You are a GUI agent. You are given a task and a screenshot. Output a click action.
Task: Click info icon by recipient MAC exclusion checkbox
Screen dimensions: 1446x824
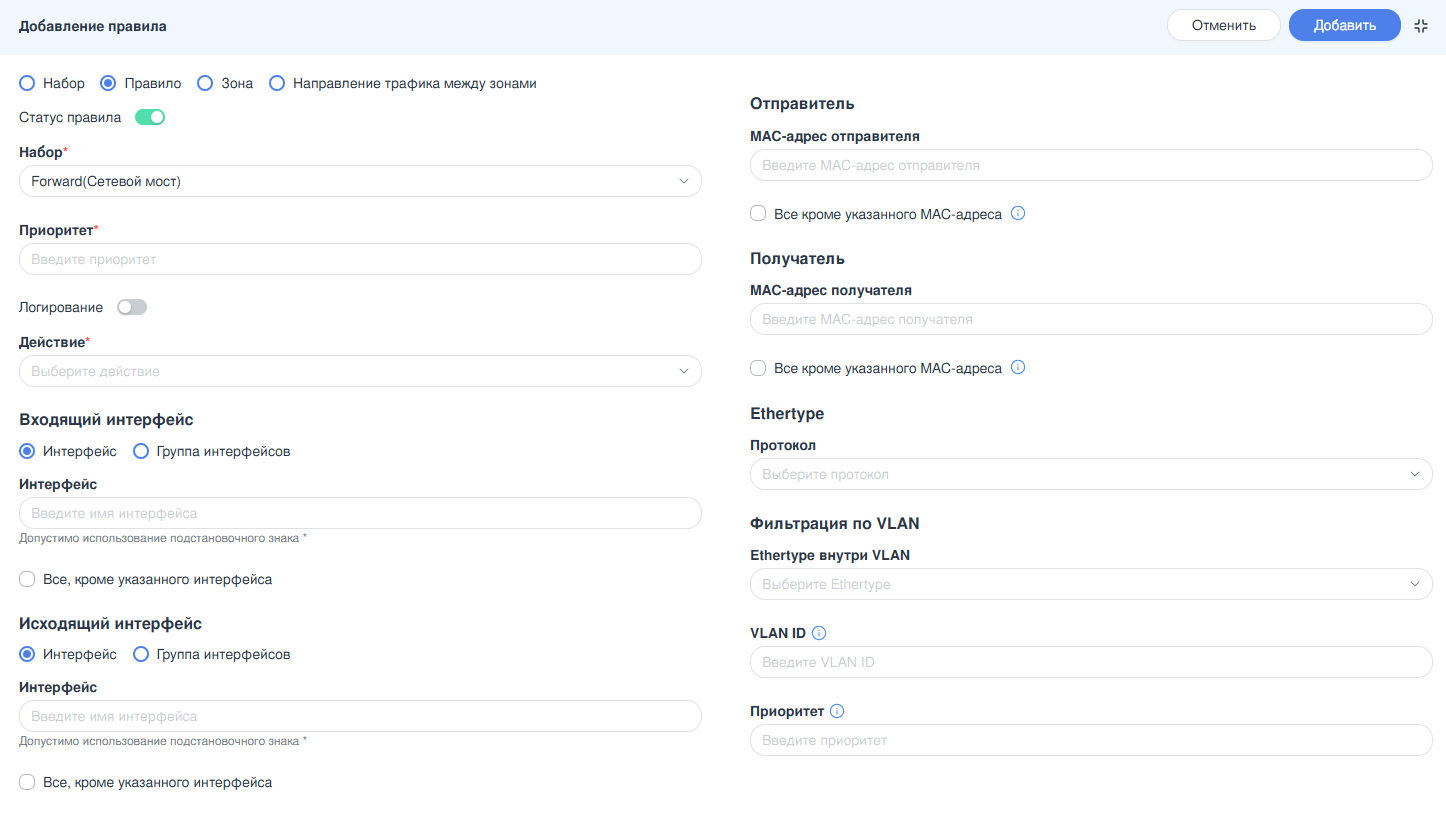pyautogui.click(x=1018, y=367)
